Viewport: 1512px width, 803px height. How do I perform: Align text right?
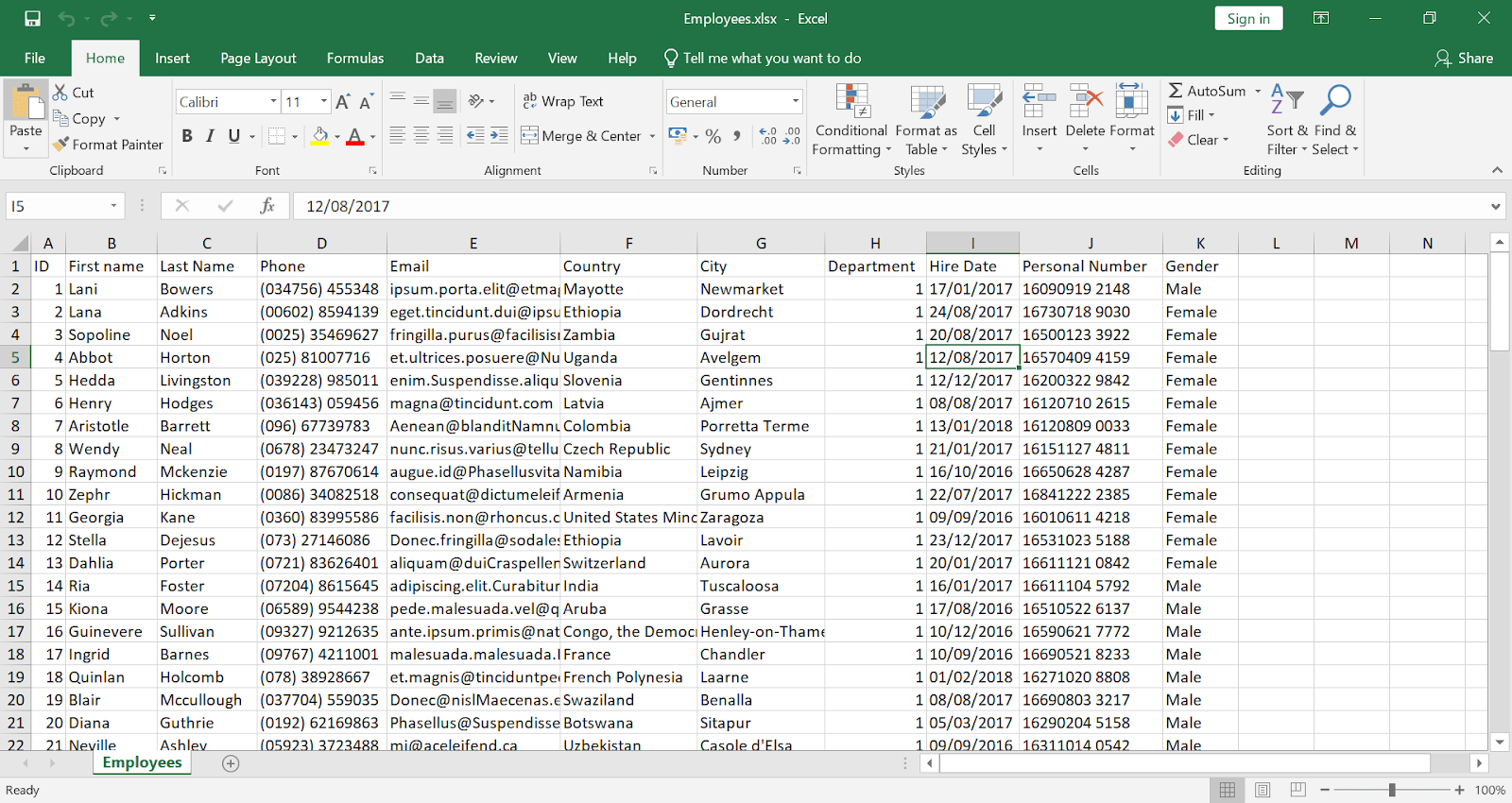click(x=445, y=135)
